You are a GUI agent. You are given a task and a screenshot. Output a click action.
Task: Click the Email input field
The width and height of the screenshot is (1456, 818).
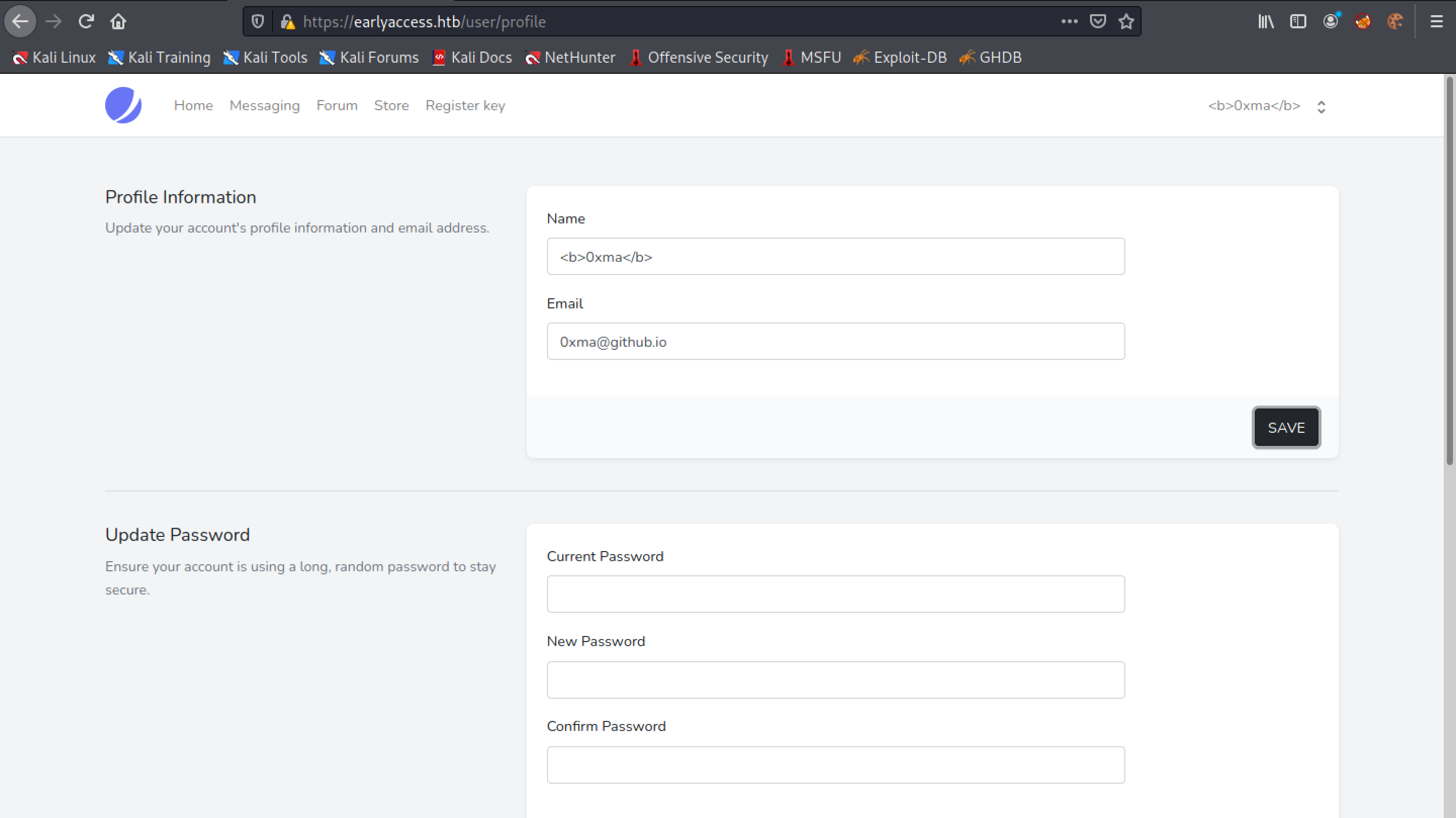835,341
